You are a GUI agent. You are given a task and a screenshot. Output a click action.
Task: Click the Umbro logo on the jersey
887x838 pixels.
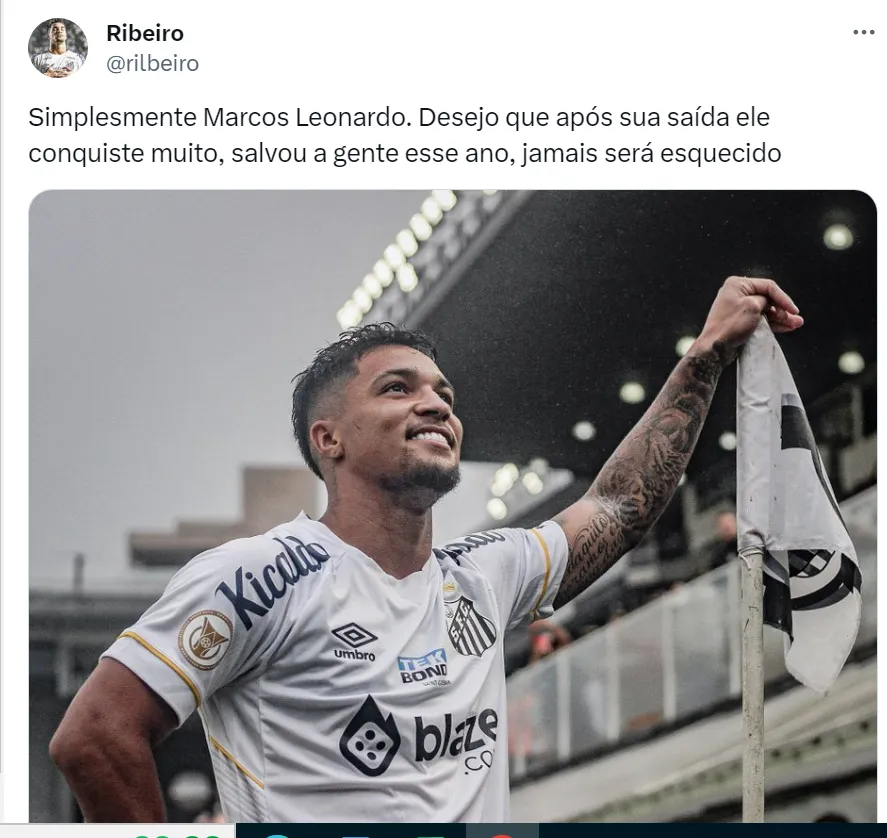point(355,642)
